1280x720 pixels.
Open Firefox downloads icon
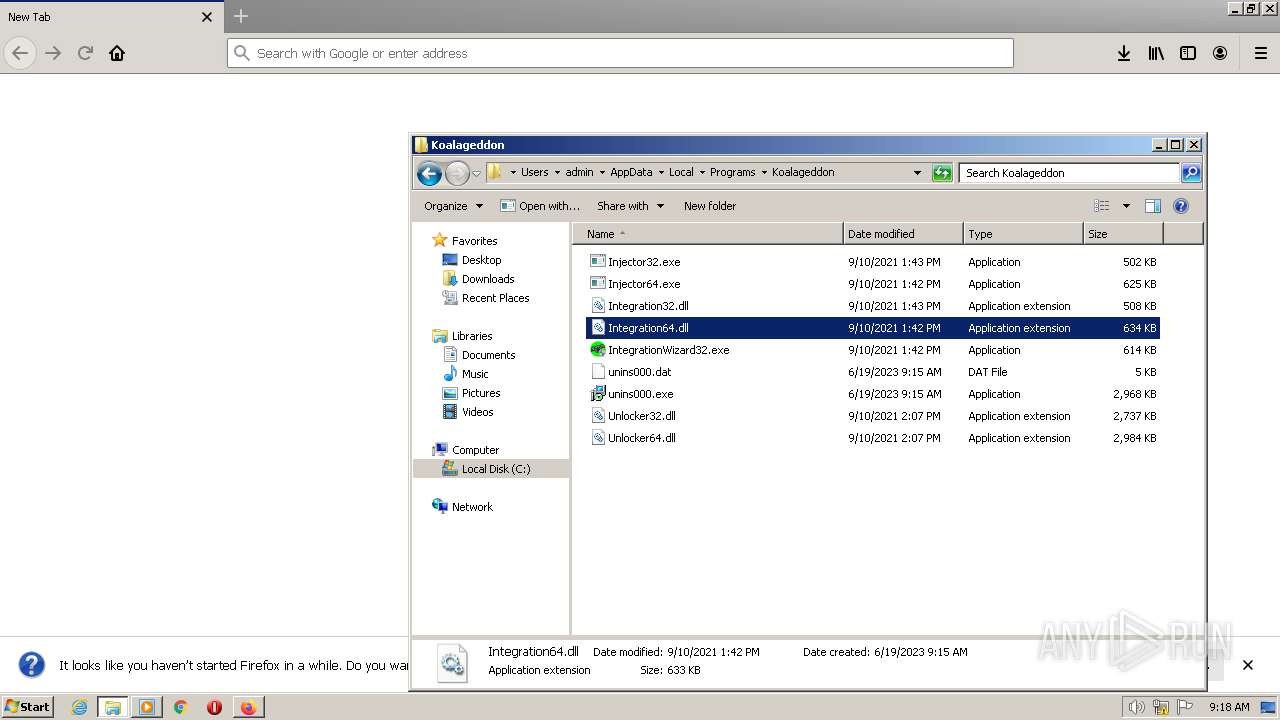(x=1124, y=53)
